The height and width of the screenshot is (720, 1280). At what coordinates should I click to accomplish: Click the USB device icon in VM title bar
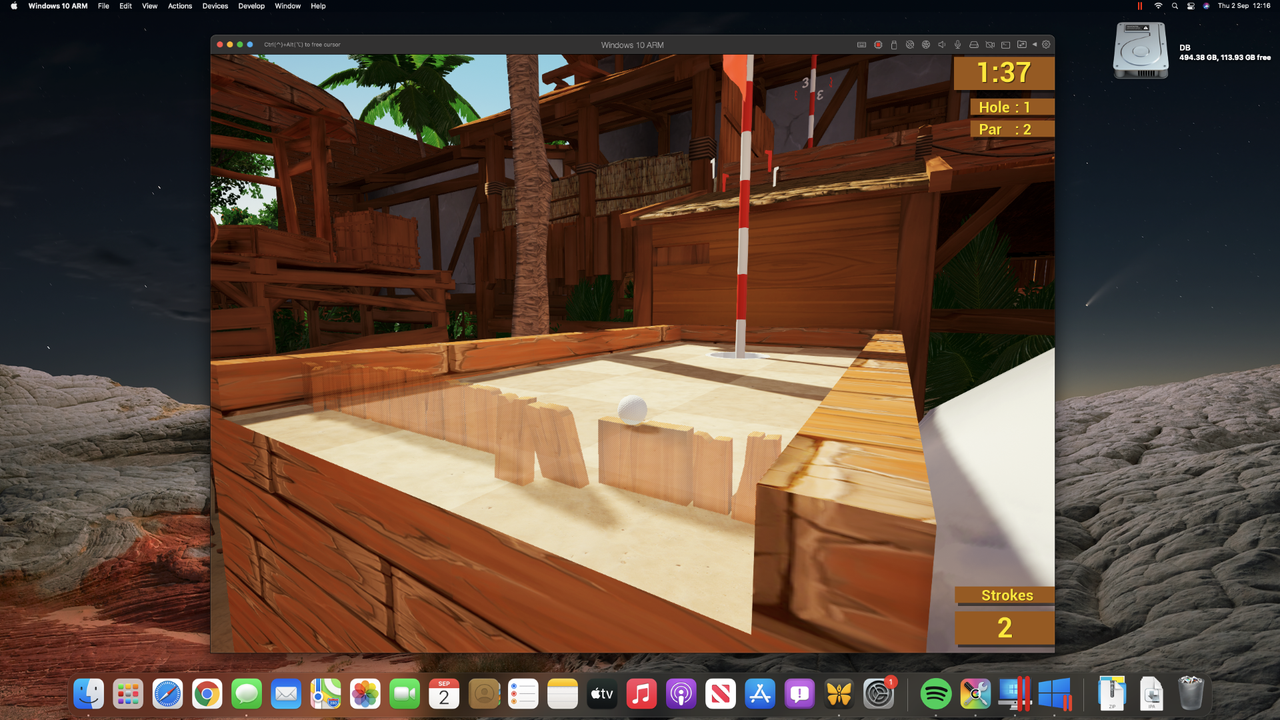tap(894, 45)
